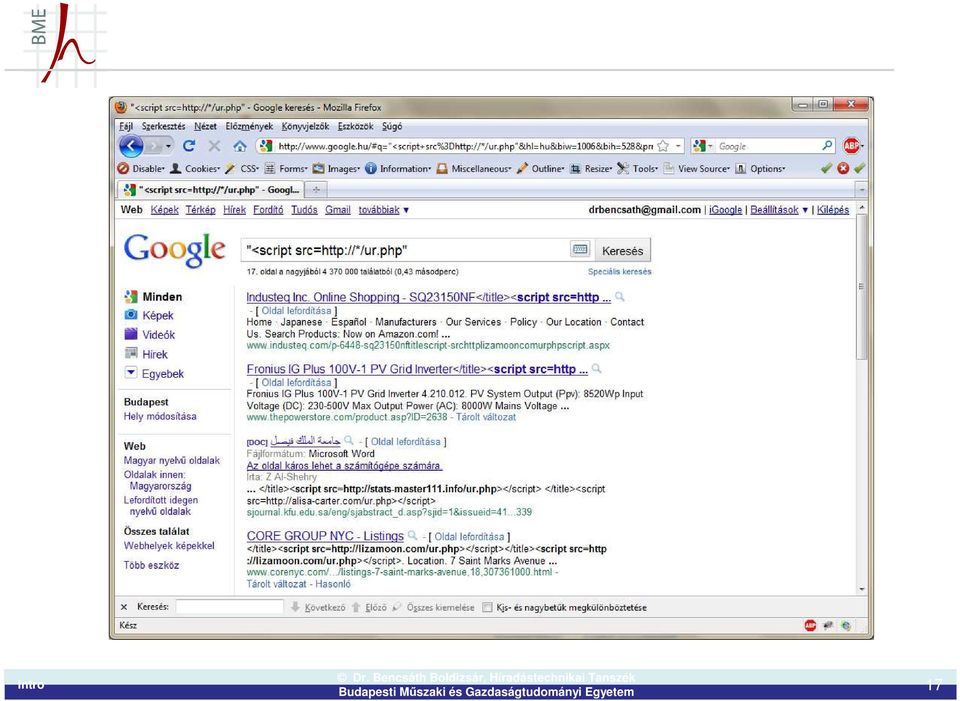Click the Adblock Plus icon in status bar
960x701 pixels.
810,626
